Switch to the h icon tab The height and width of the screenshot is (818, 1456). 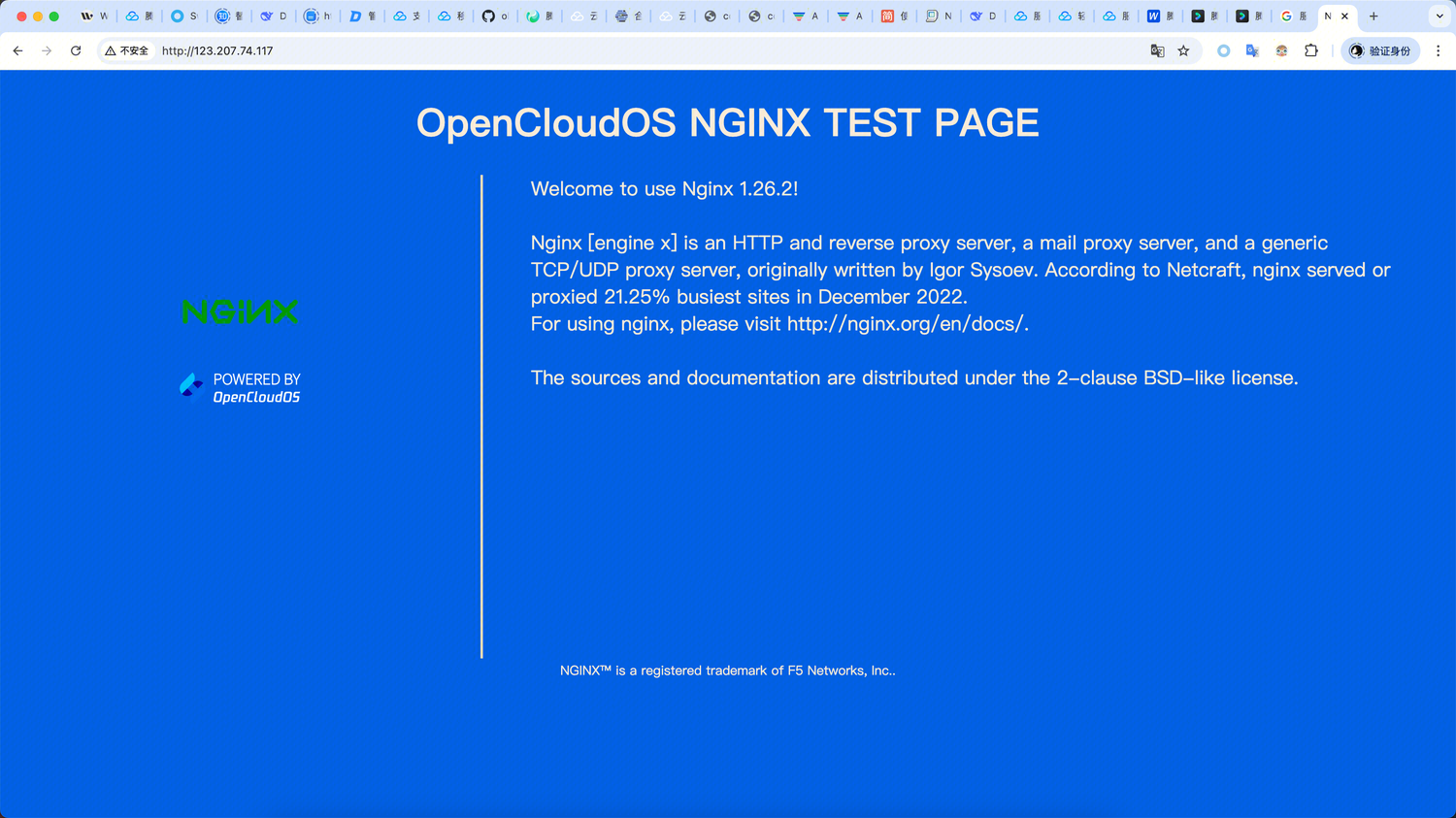pyautogui.click(x=318, y=16)
